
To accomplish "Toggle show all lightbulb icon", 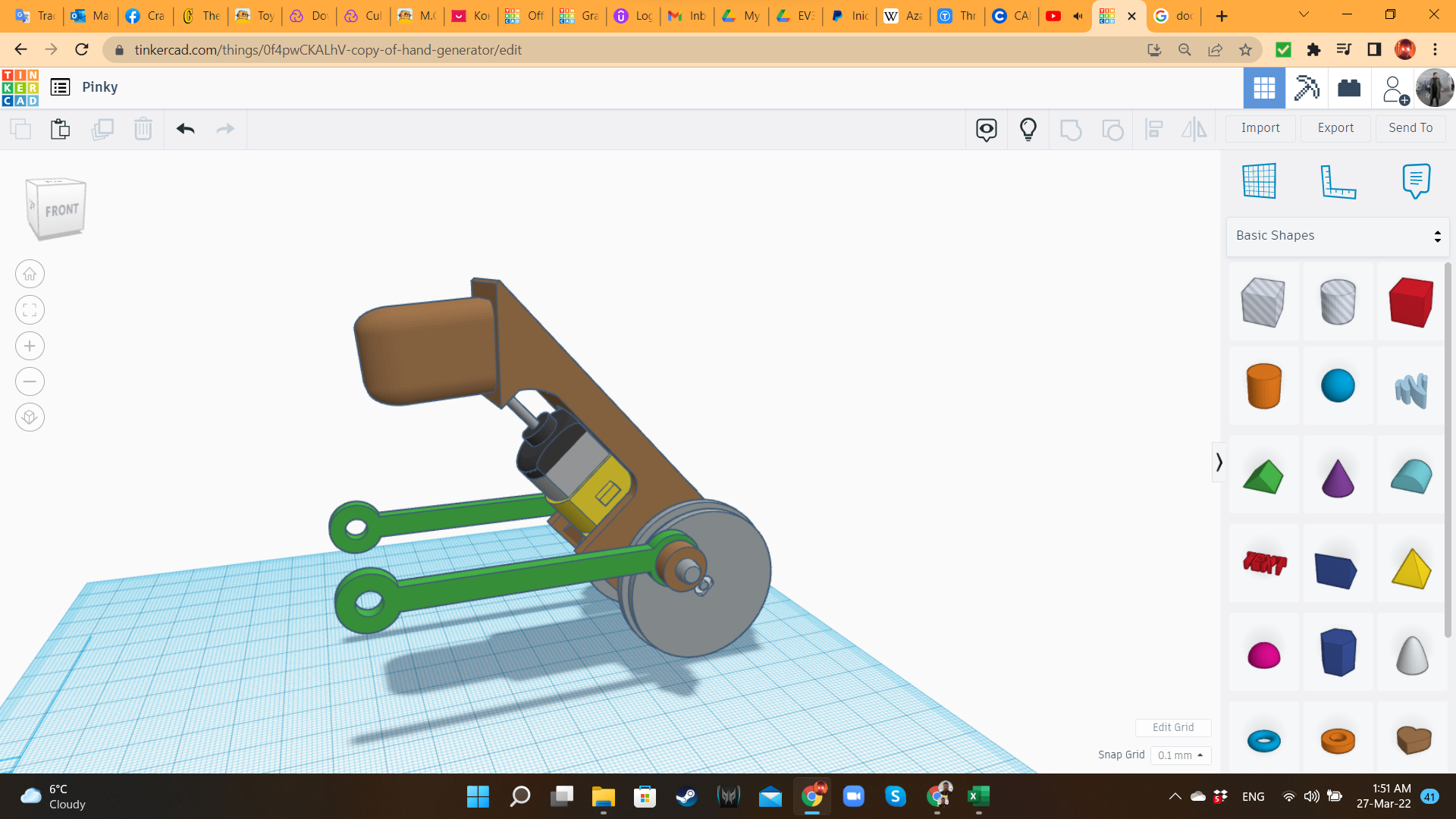I will [1028, 129].
